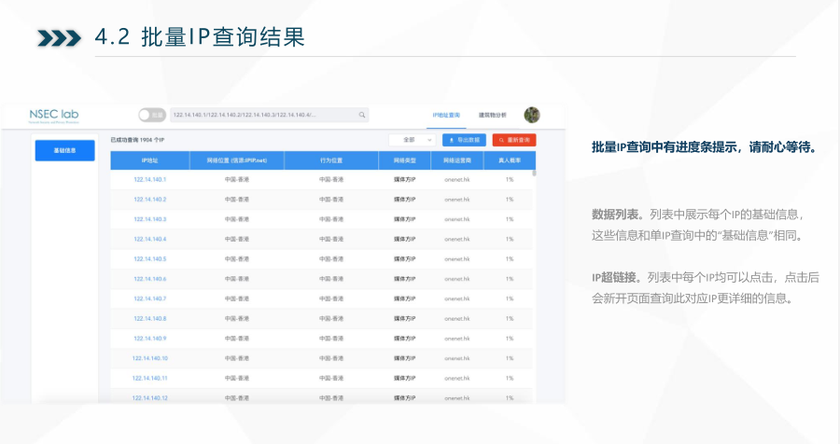Screen dimensions: 840x444
Task: Open IP link 122.14.140.10
Action: pyautogui.click(x=150, y=358)
